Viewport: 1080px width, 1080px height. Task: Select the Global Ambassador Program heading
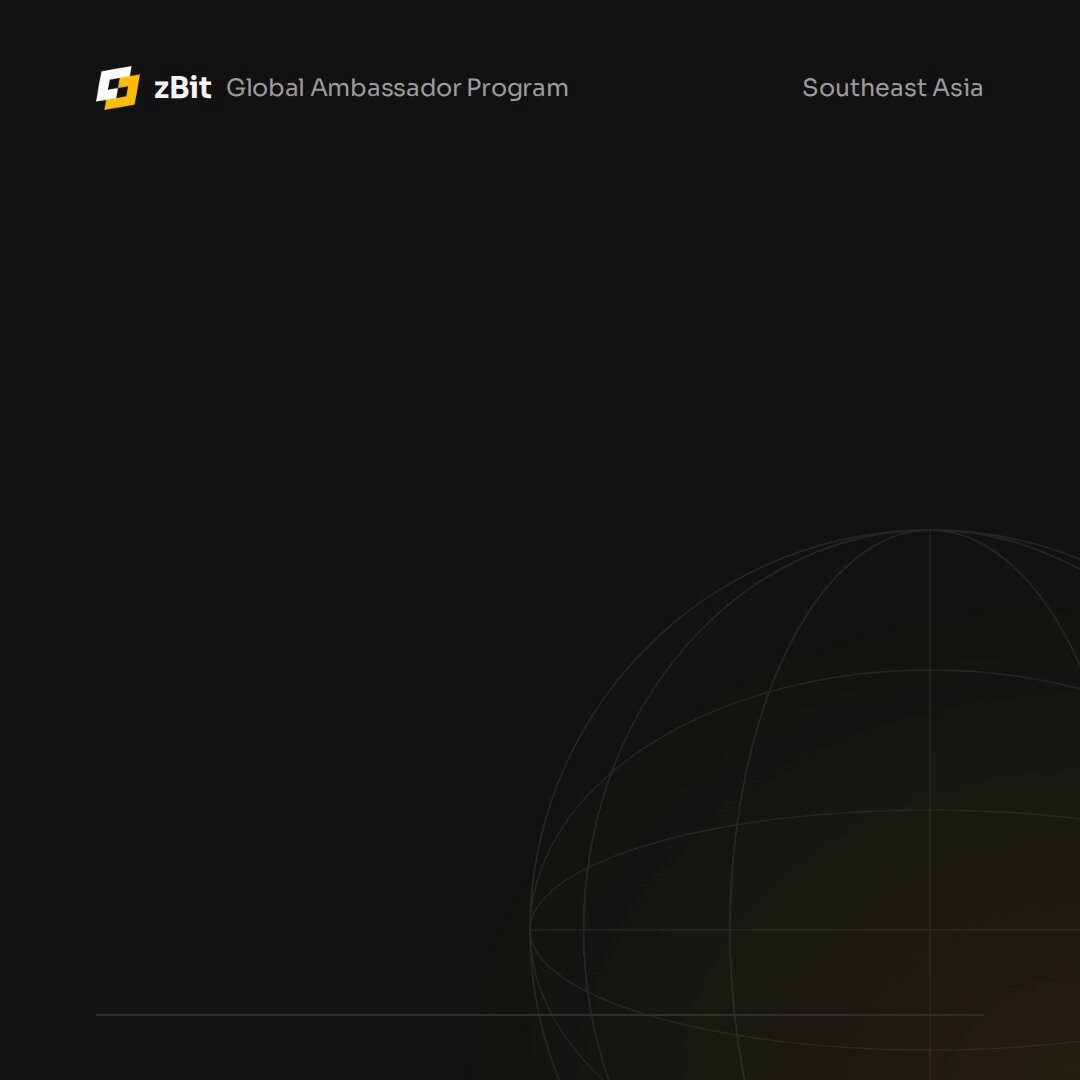point(397,88)
